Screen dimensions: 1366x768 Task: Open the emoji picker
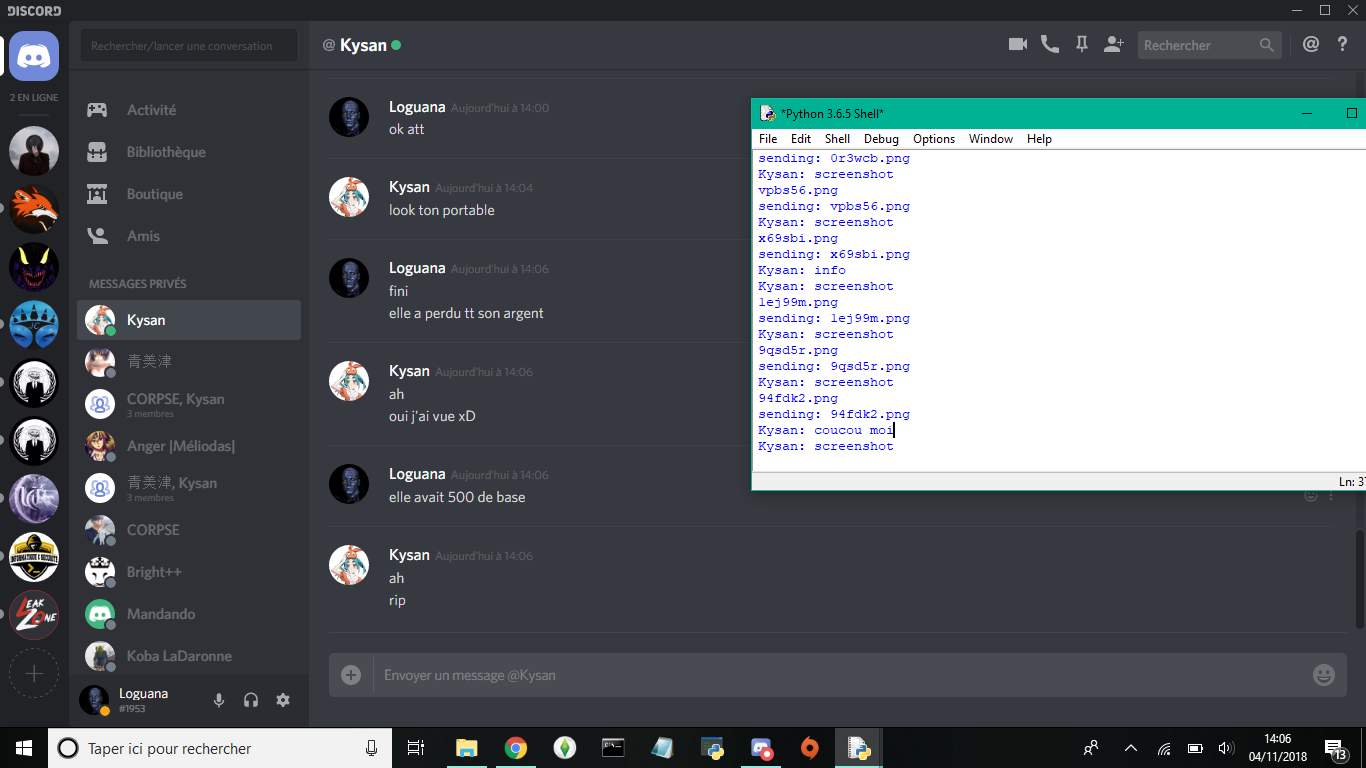point(1324,675)
